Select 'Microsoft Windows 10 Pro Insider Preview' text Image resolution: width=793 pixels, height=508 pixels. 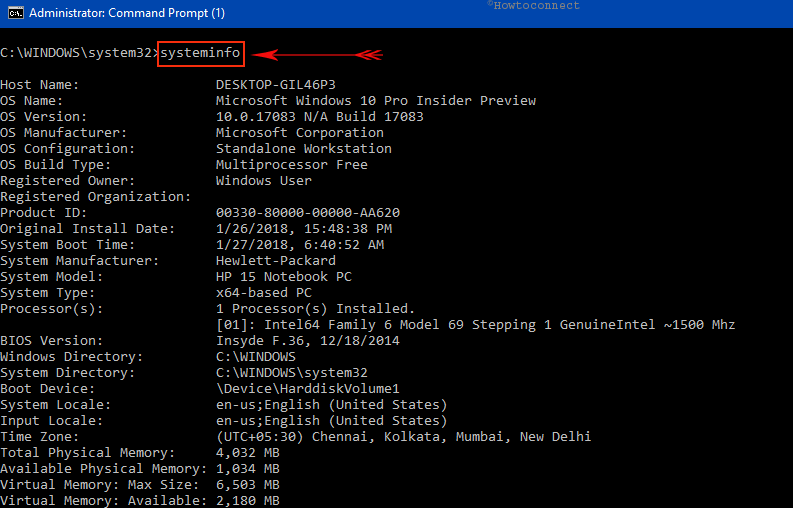coord(376,101)
